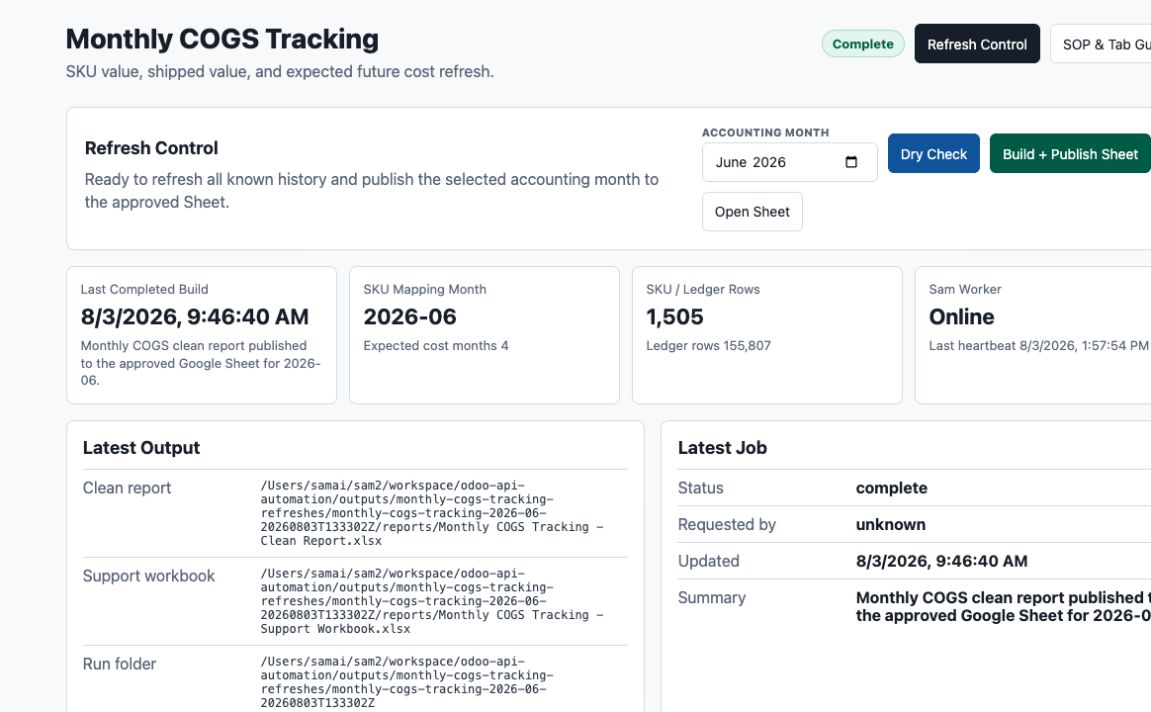The image size is (1151, 712).
Task: Click the Last heartbeat timestamp text
Action: click(x=1039, y=346)
